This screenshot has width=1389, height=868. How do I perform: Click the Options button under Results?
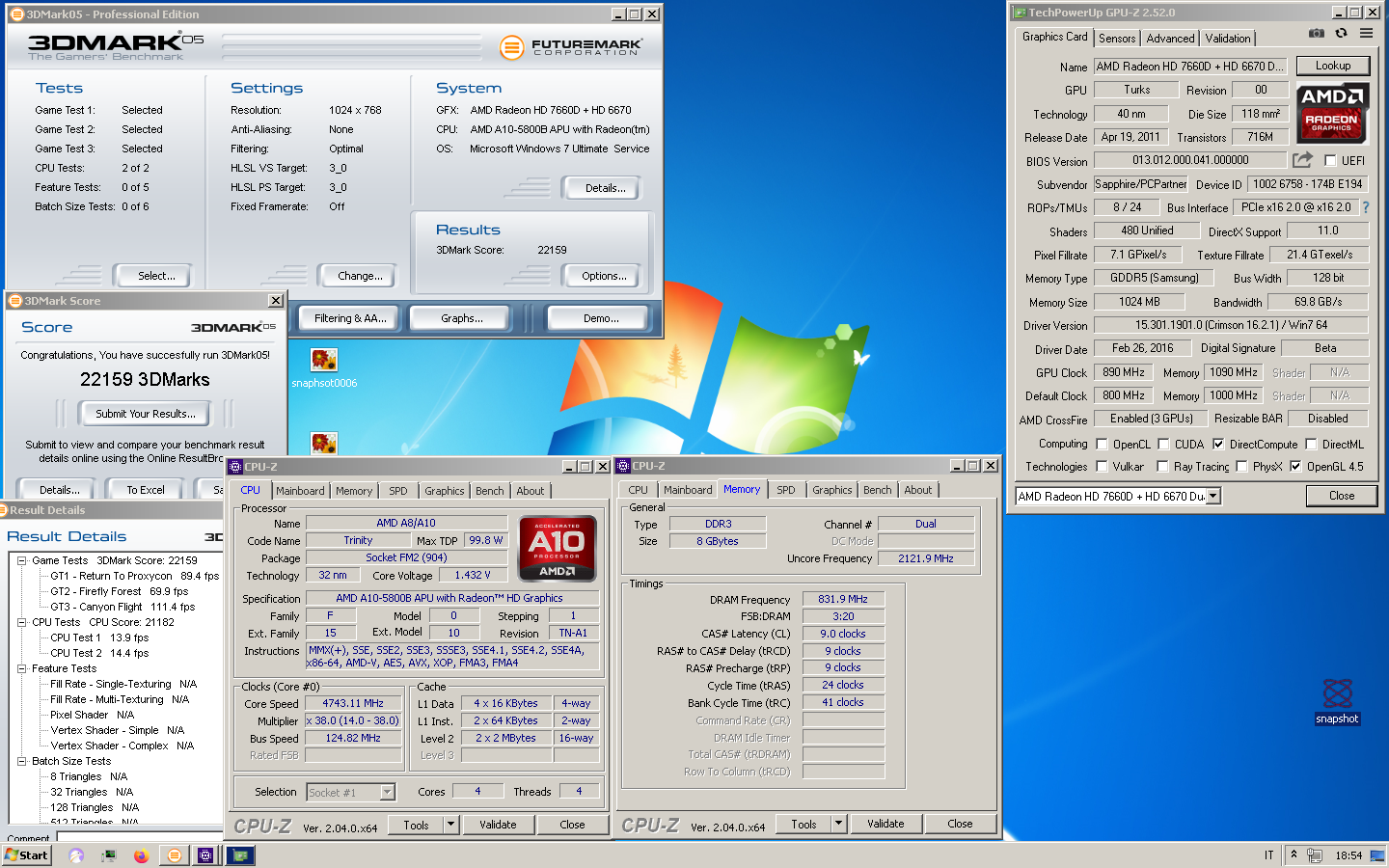coord(604,276)
